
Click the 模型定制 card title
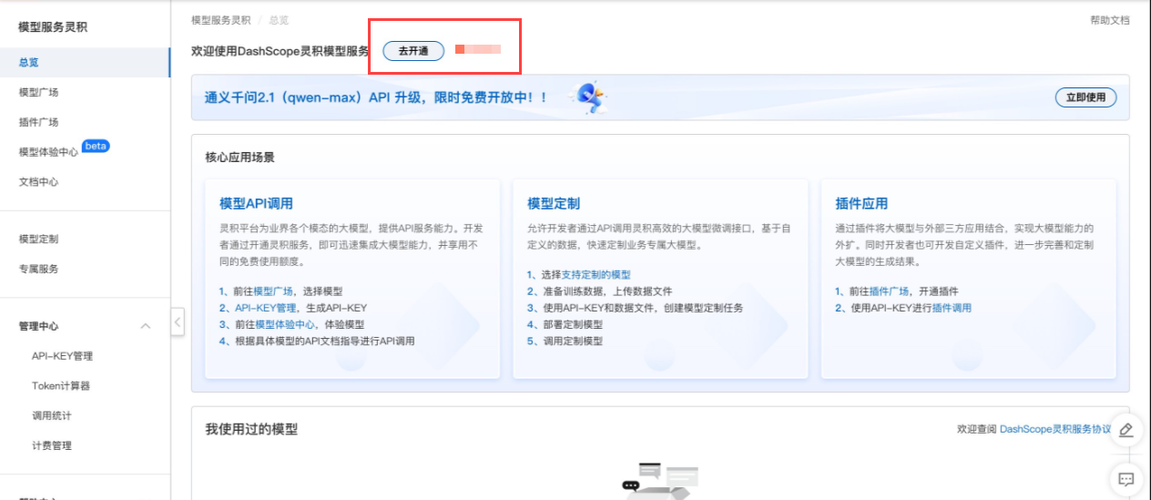click(x=553, y=203)
